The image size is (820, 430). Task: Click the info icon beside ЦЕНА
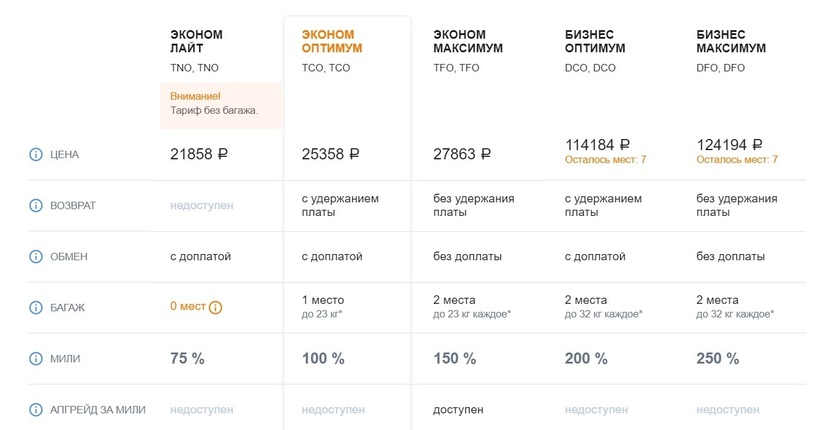pyautogui.click(x=36, y=155)
